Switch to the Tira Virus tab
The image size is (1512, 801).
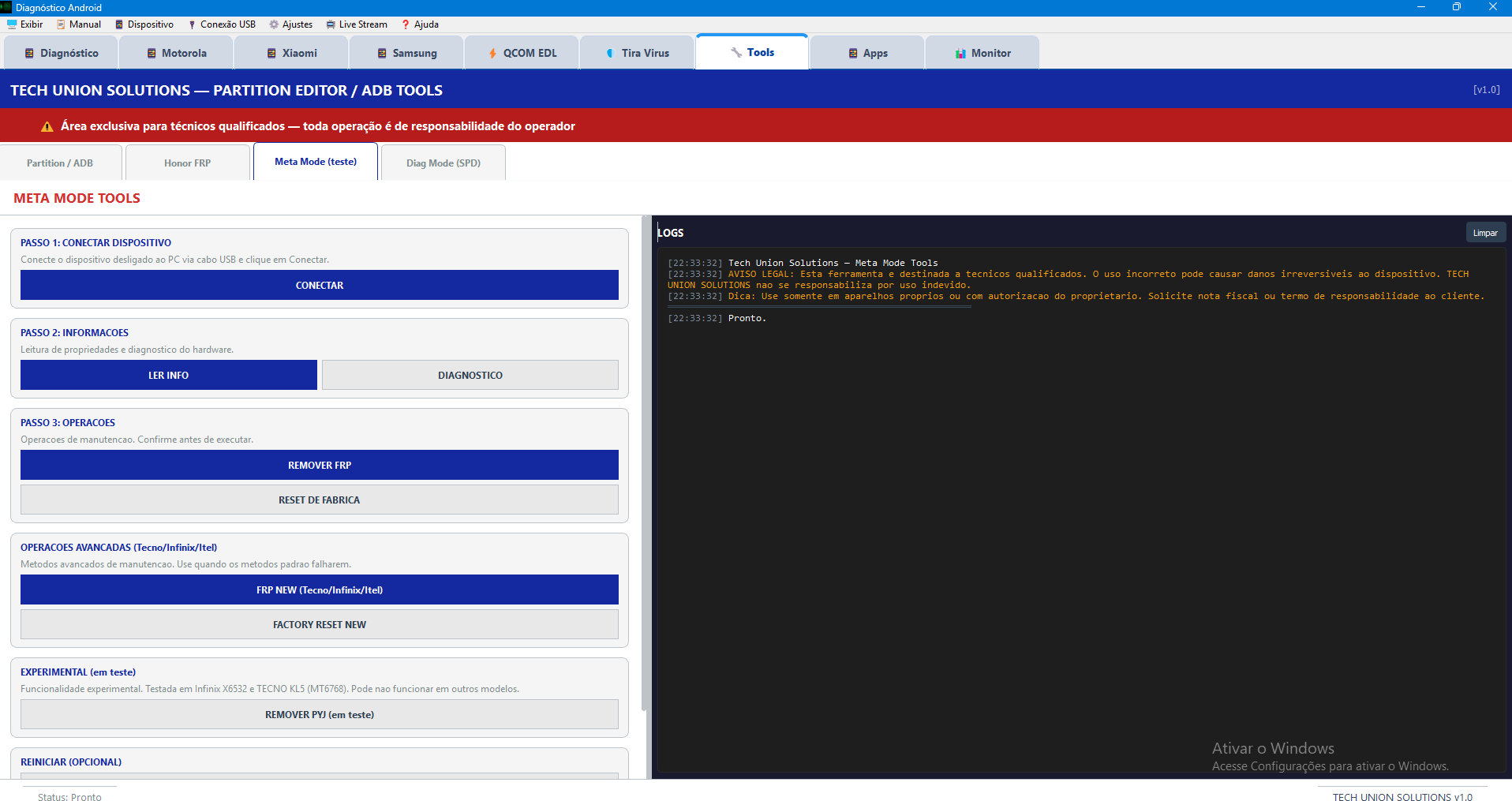coord(637,53)
